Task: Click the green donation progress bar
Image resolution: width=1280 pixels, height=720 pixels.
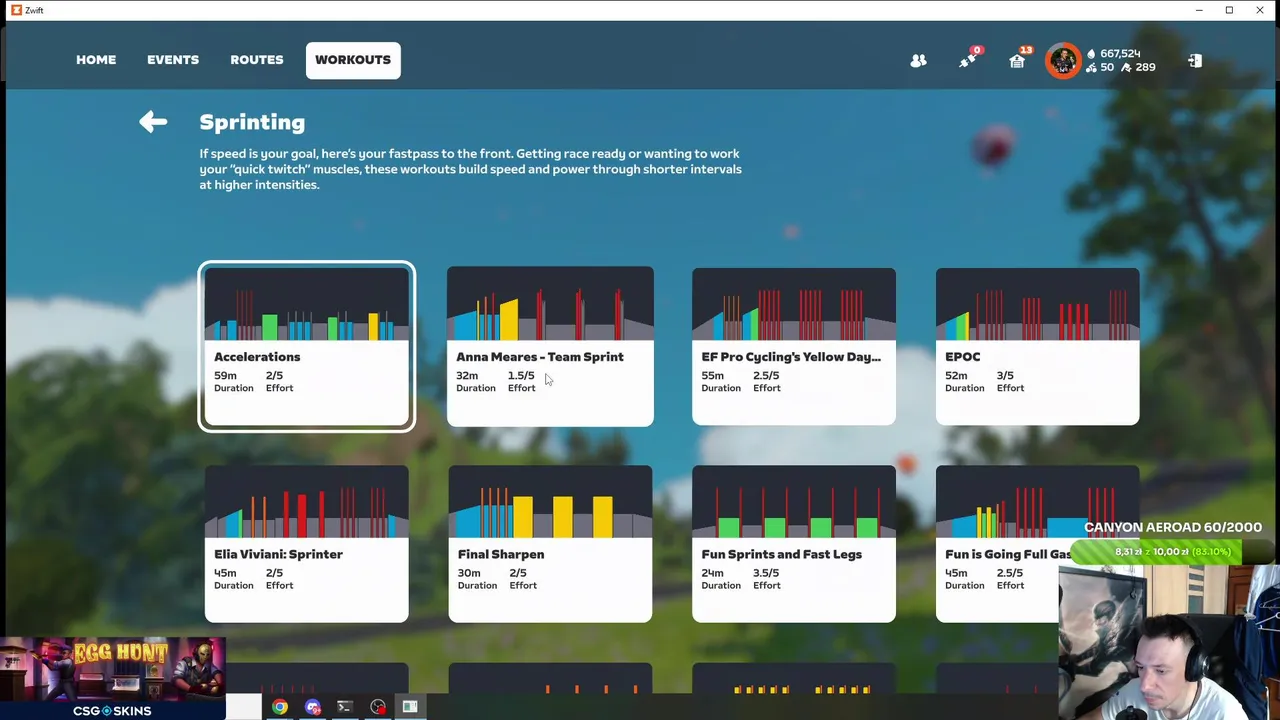Action: pos(1172,552)
